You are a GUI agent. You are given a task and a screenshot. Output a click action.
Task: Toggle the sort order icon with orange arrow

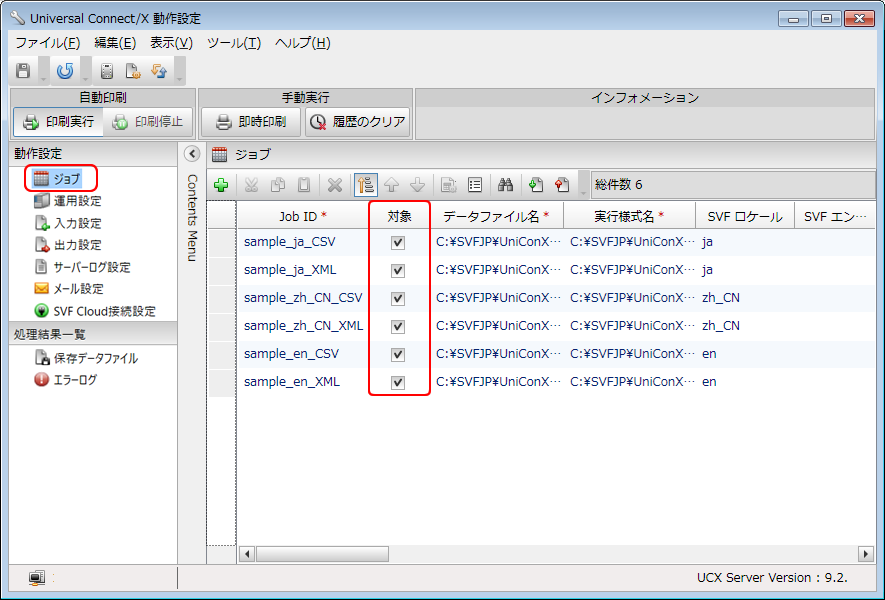pyautogui.click(x=366, y=185)
